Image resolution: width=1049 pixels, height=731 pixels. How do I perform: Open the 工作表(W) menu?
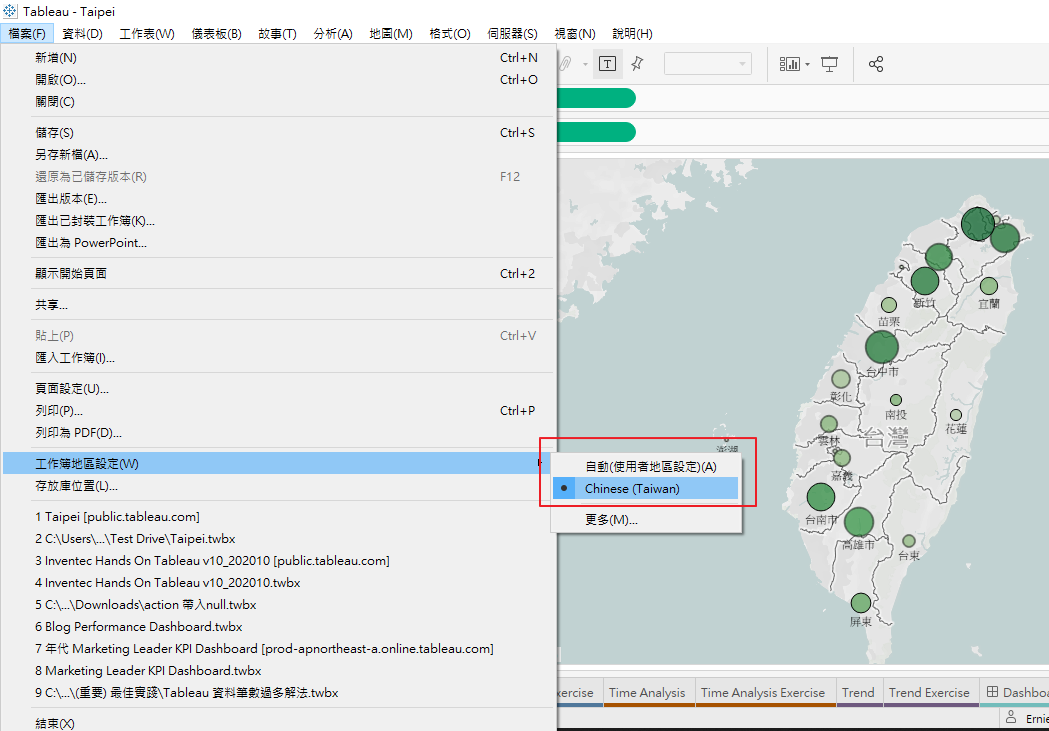(147, 33)
